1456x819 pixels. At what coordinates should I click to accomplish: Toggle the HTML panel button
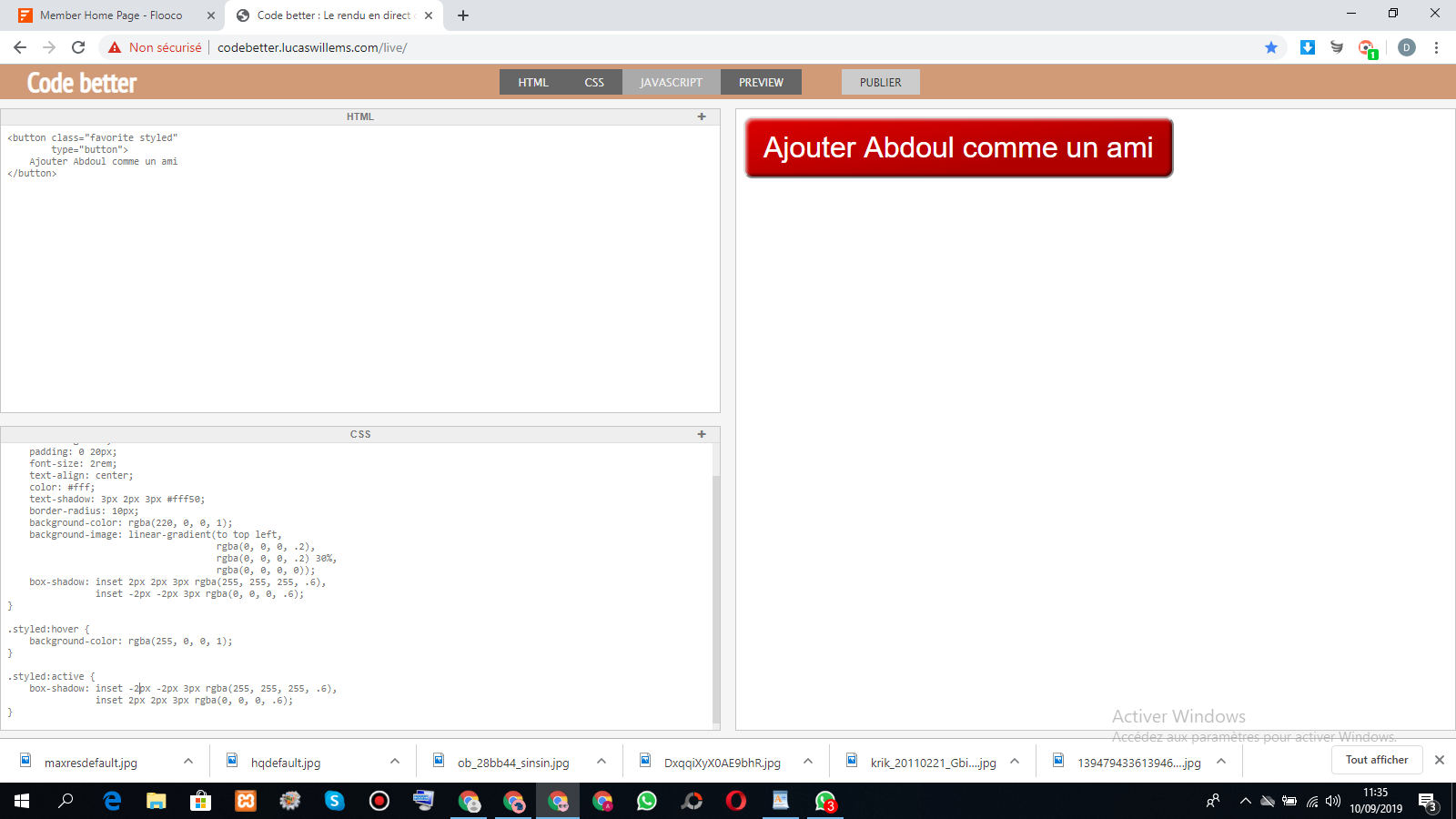pyautogui.click(x=533, y=82)
